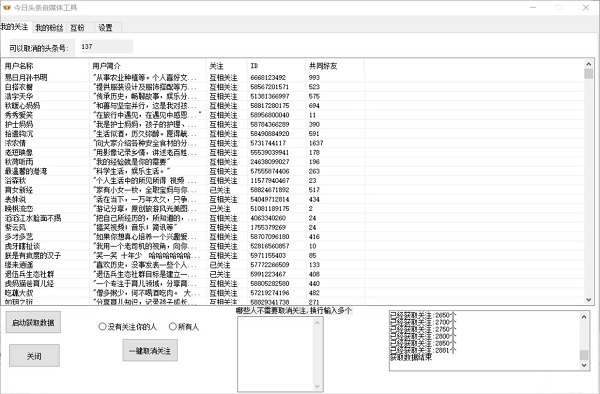This screenshot has width=600, height=394.
Task: Click the exclusion box scroll-down arrow
Action: pos(318,386)
